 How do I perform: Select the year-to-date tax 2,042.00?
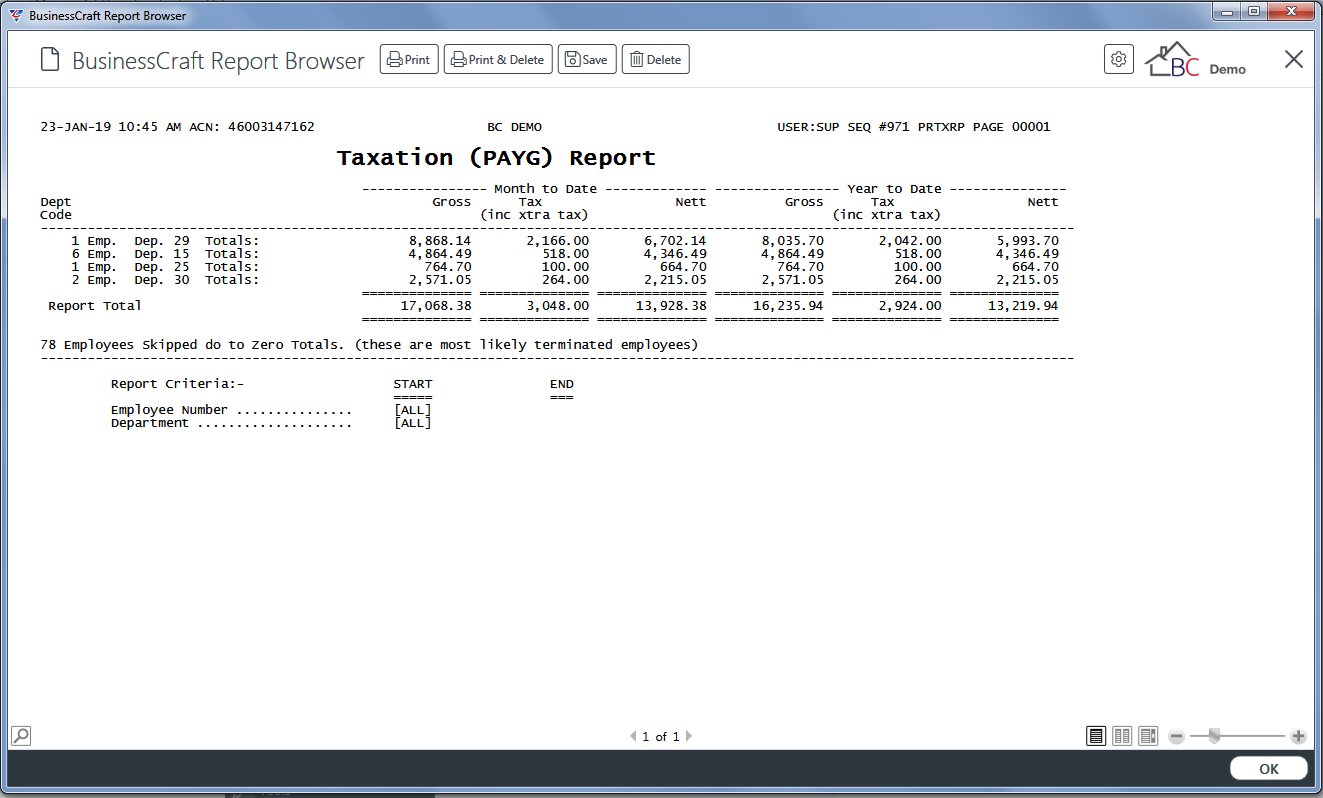pos(910,241)
